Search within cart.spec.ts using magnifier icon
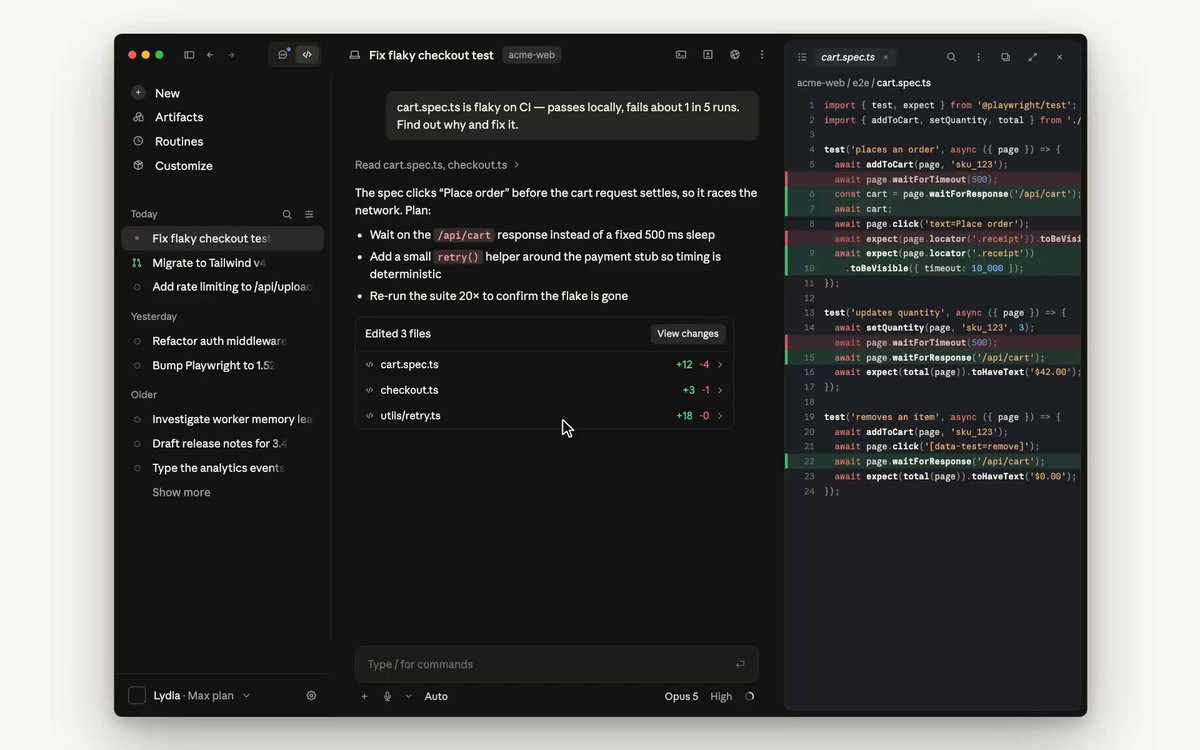This screenshot has width=1200, height=750. 951,57
